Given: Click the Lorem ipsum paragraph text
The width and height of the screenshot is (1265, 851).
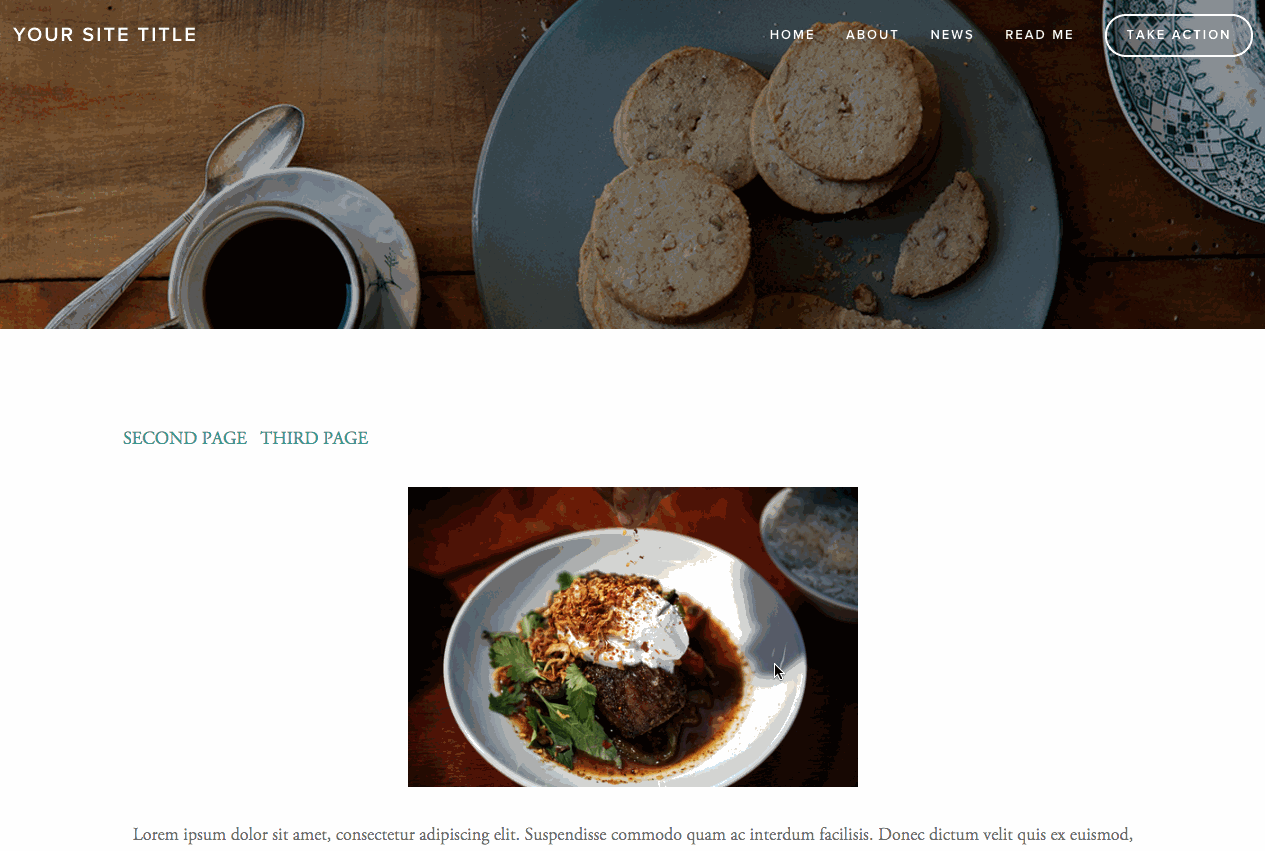Looking at the screenshot, I should [x=633, y=834].
